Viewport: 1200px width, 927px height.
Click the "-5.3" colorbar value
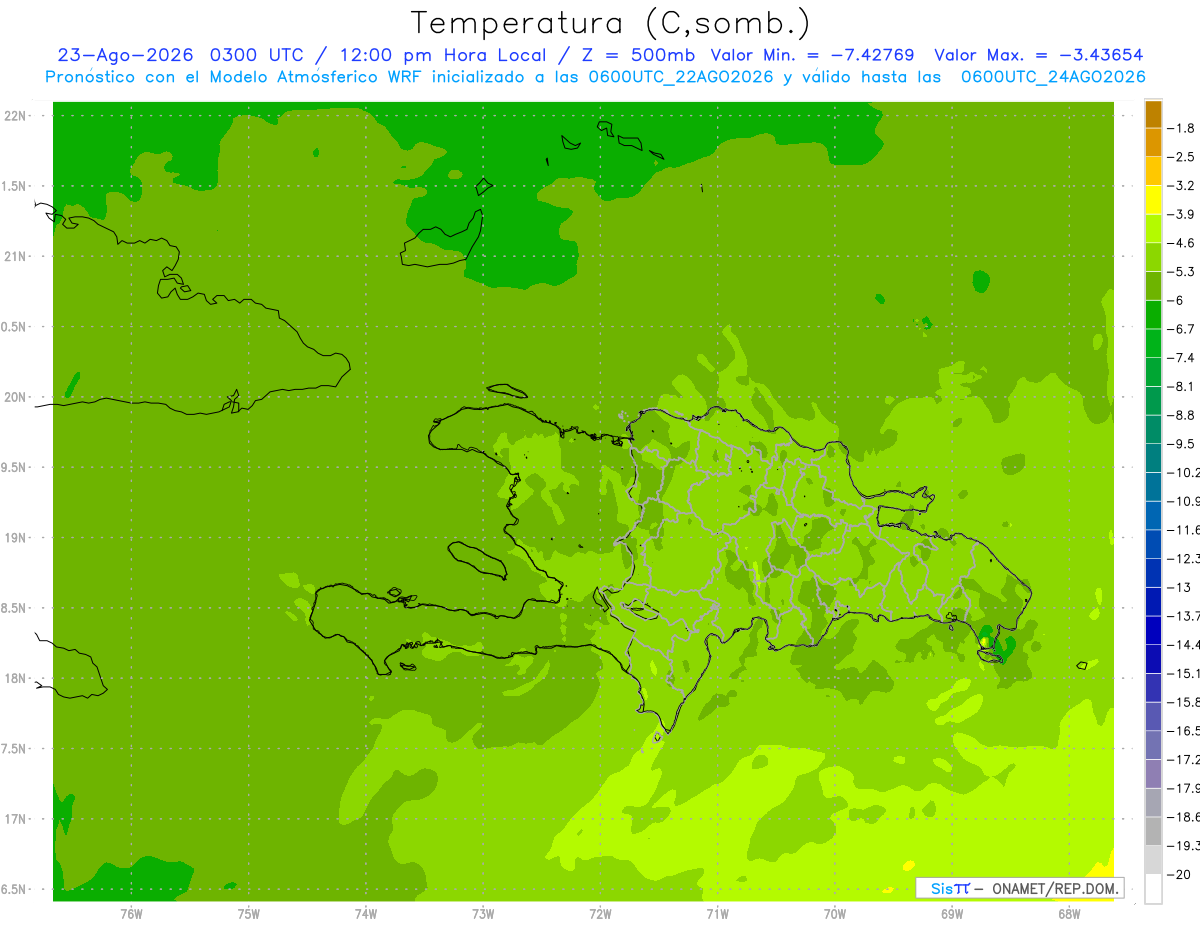(1182, 272)
